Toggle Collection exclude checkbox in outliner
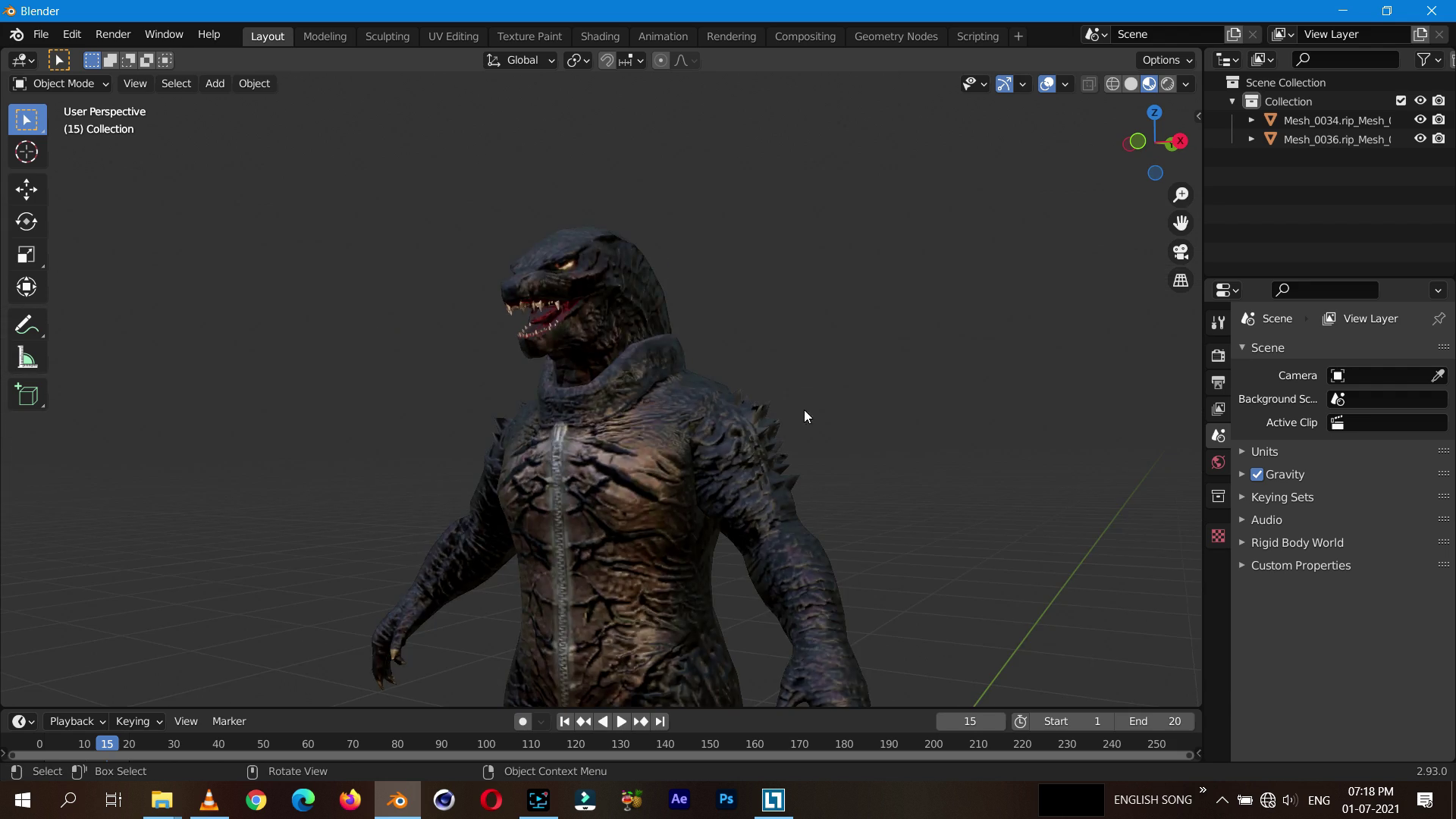 coord(1401,101)
